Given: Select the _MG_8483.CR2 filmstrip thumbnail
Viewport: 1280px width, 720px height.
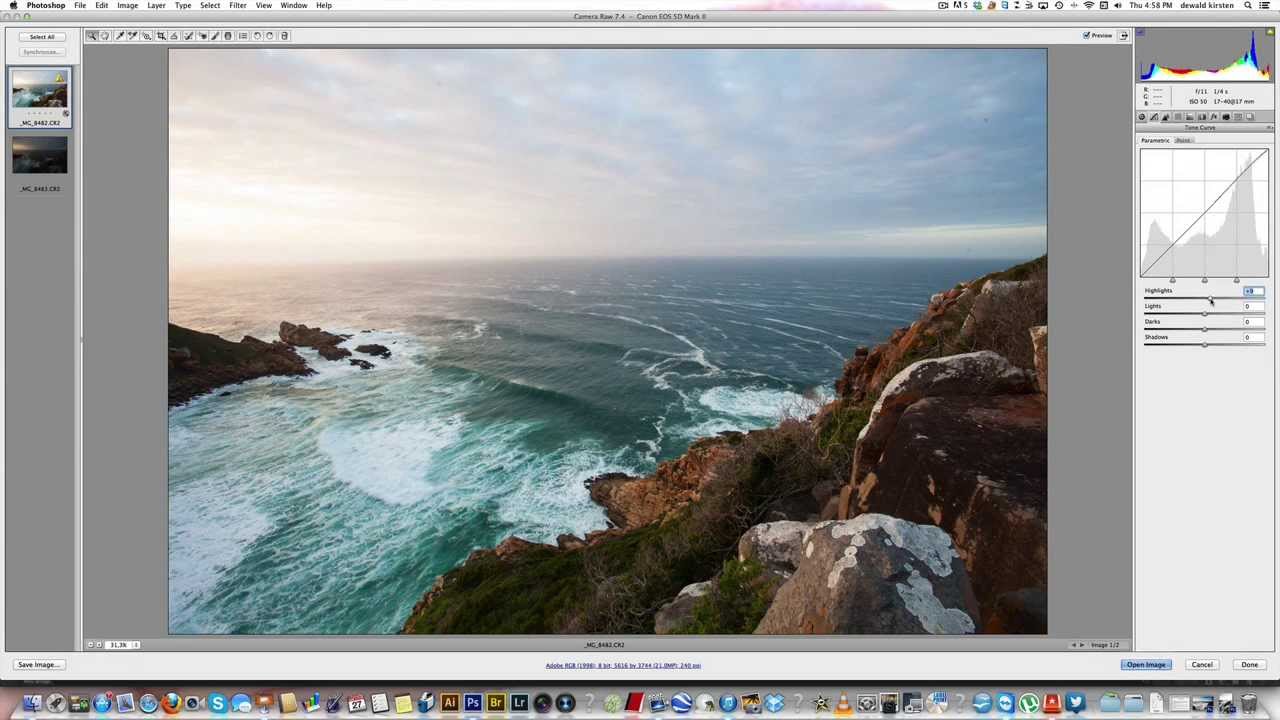Looking at the screenshot, I should tap(40, 156).
